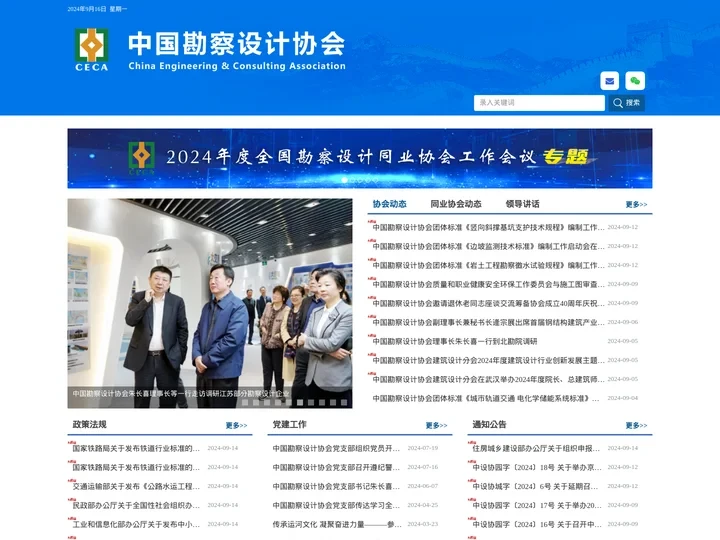Screen dimensions: 720x540
Task: Open notice 中设协园字〔2024〕16号
Action: 537,524
